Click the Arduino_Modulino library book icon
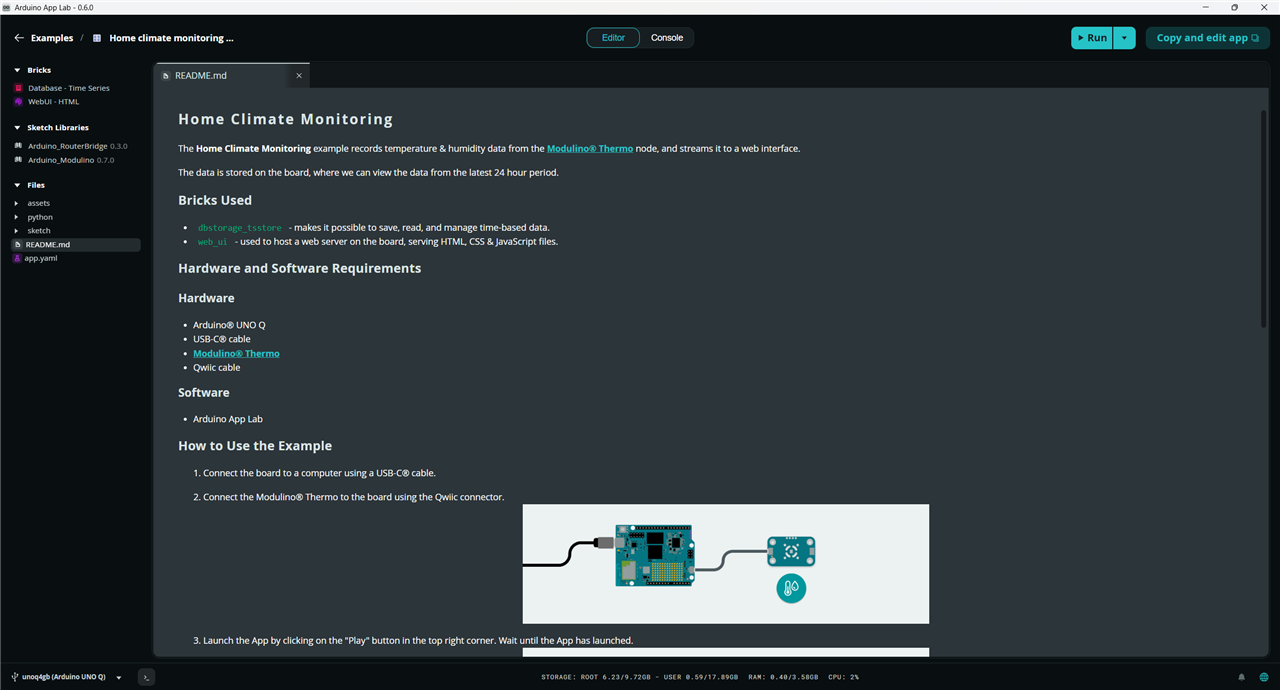Image resolution: width=1280 pixels, height=690 pixels. (x=18, y=160)
